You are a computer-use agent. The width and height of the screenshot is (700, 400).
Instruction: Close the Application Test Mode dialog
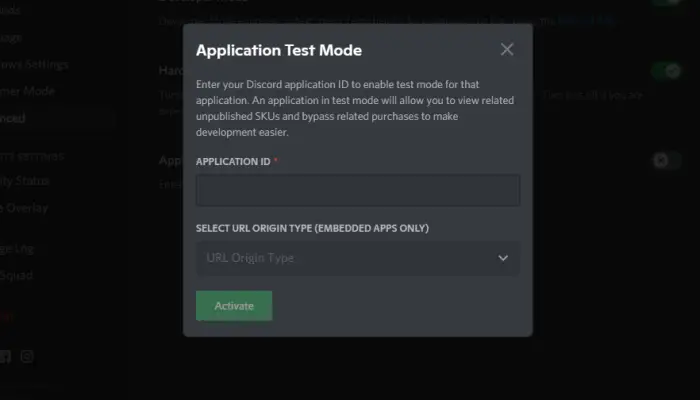pos(507,49)
